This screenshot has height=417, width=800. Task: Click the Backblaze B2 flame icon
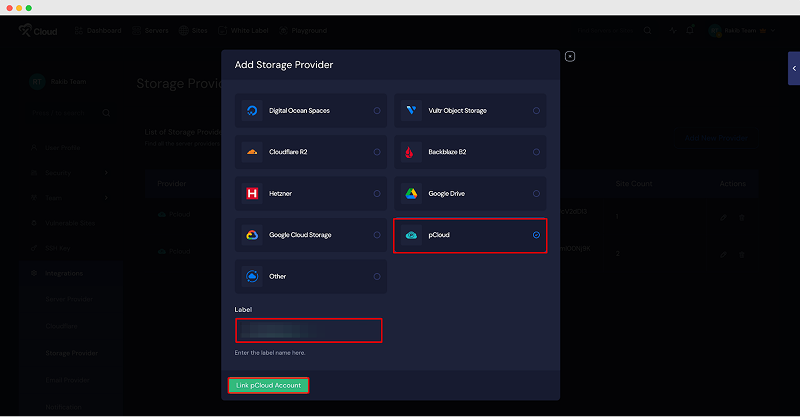point(410,152)
